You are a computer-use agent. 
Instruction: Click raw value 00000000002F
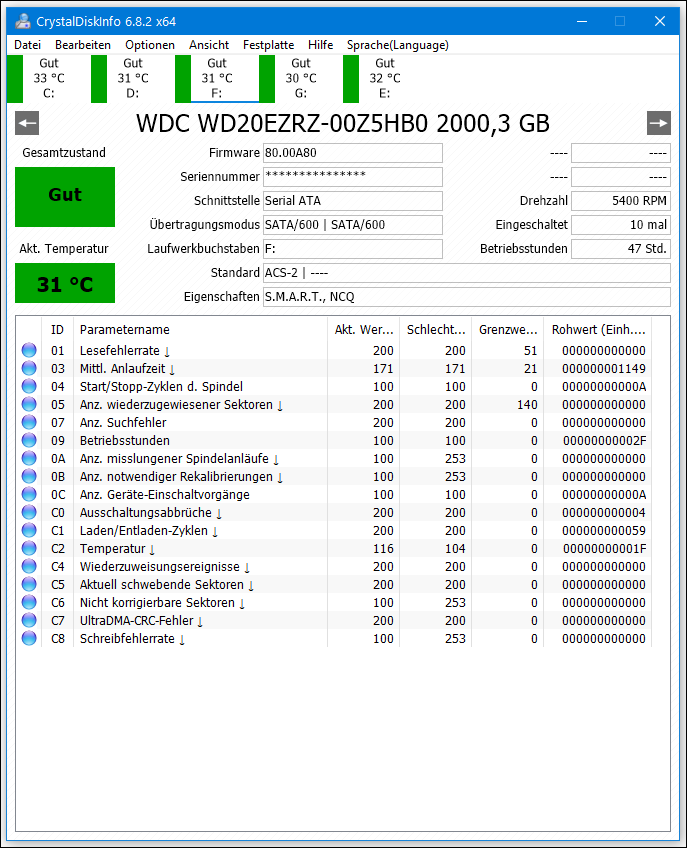[604, 440]
